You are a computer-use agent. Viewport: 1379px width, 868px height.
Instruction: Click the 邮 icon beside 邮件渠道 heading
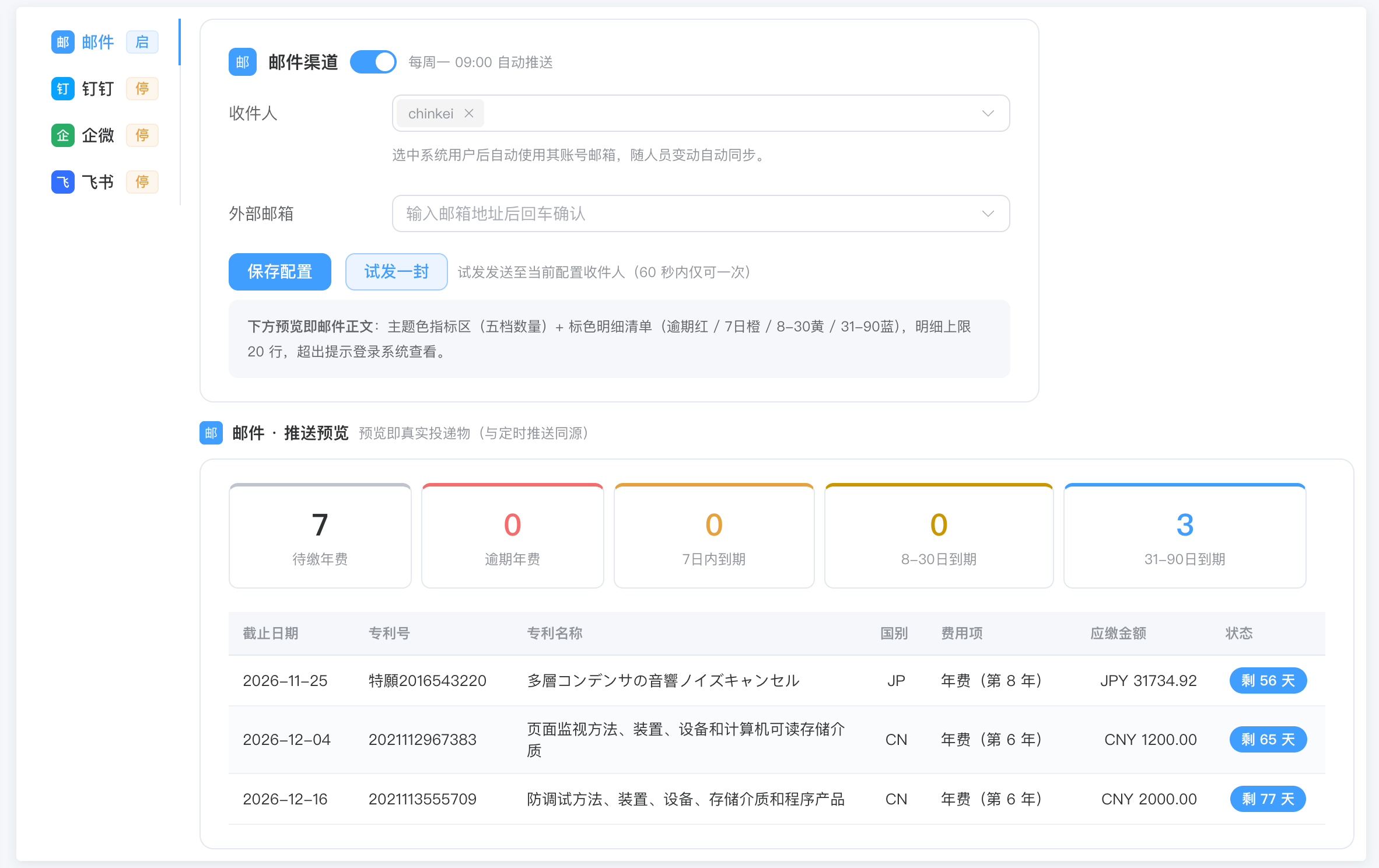pyautogui.click(x=243, y=62)
